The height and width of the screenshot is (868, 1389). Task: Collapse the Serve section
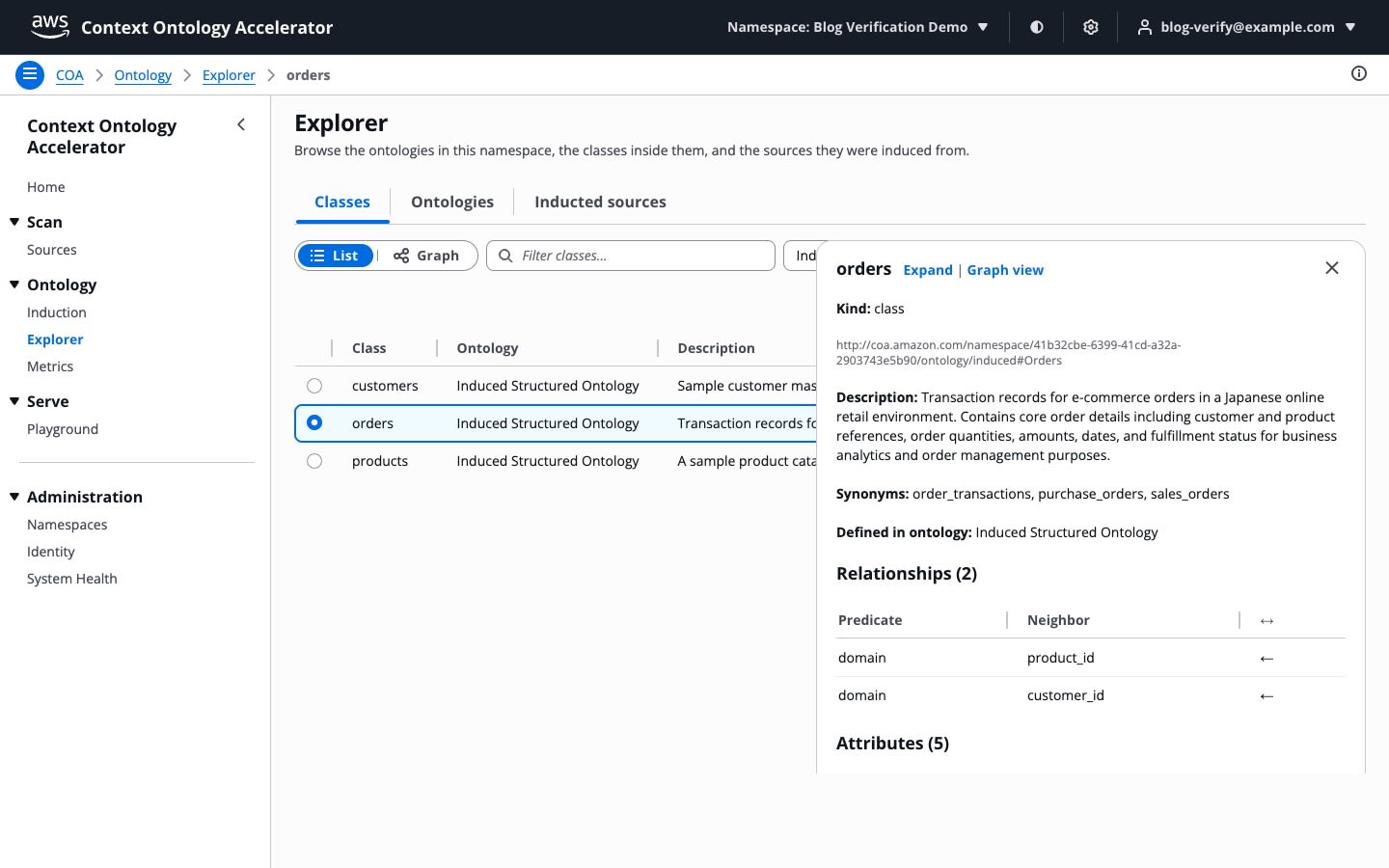pos(14,401)
